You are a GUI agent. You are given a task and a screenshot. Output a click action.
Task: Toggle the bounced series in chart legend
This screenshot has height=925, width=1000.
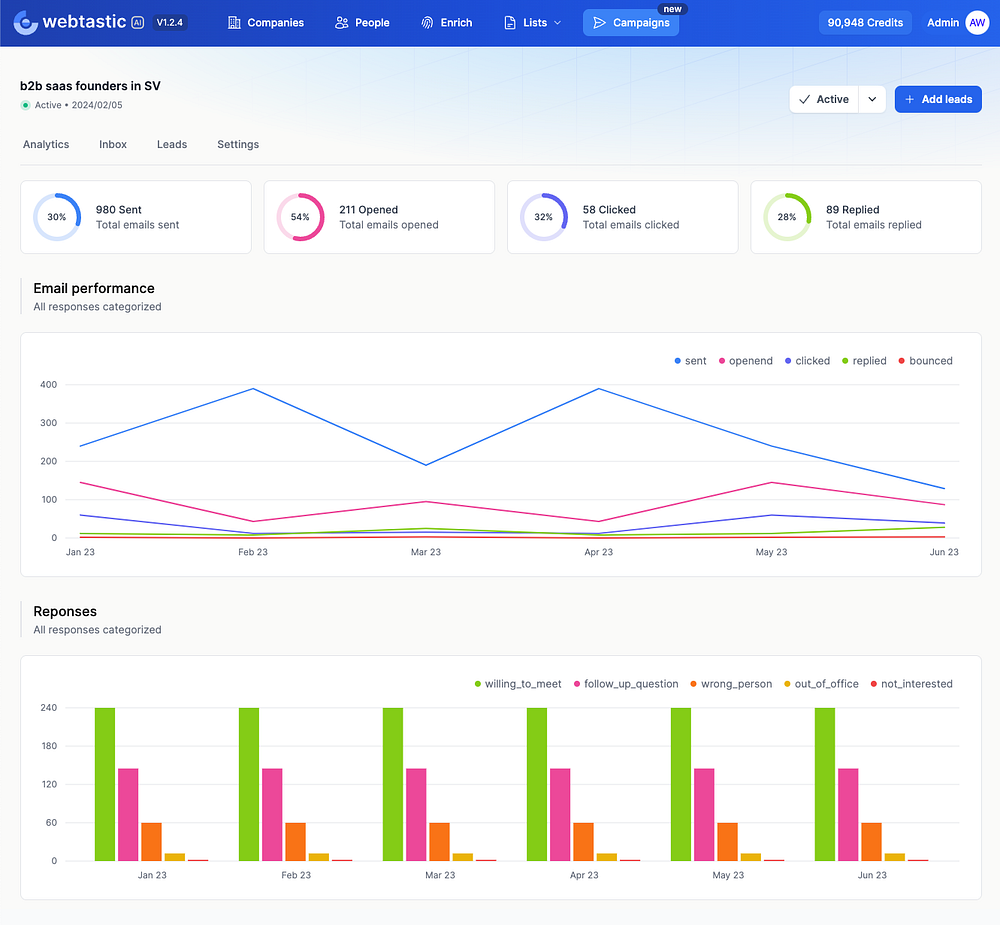coord(925,361)
